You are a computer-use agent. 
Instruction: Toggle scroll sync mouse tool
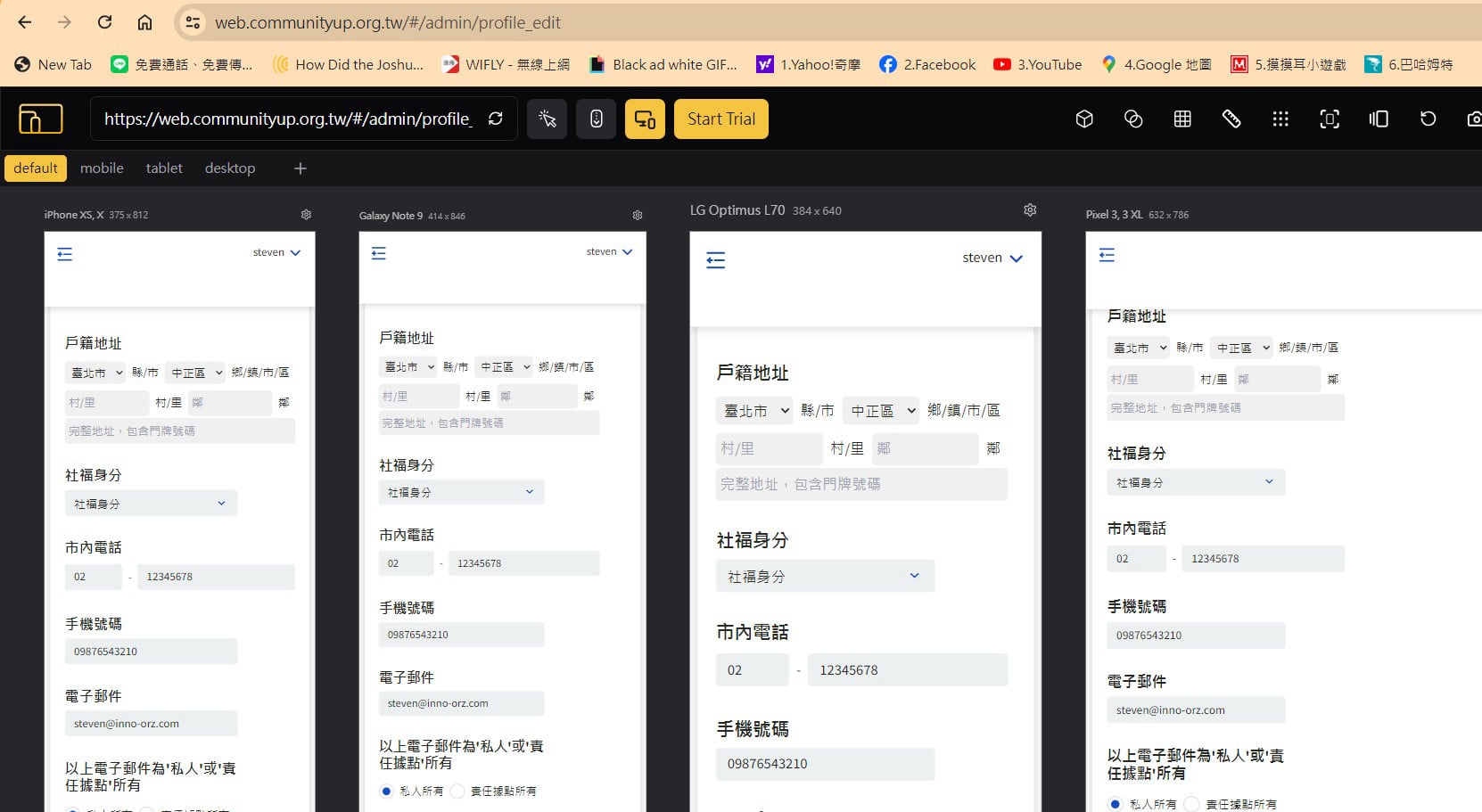(x=597, y=119)
